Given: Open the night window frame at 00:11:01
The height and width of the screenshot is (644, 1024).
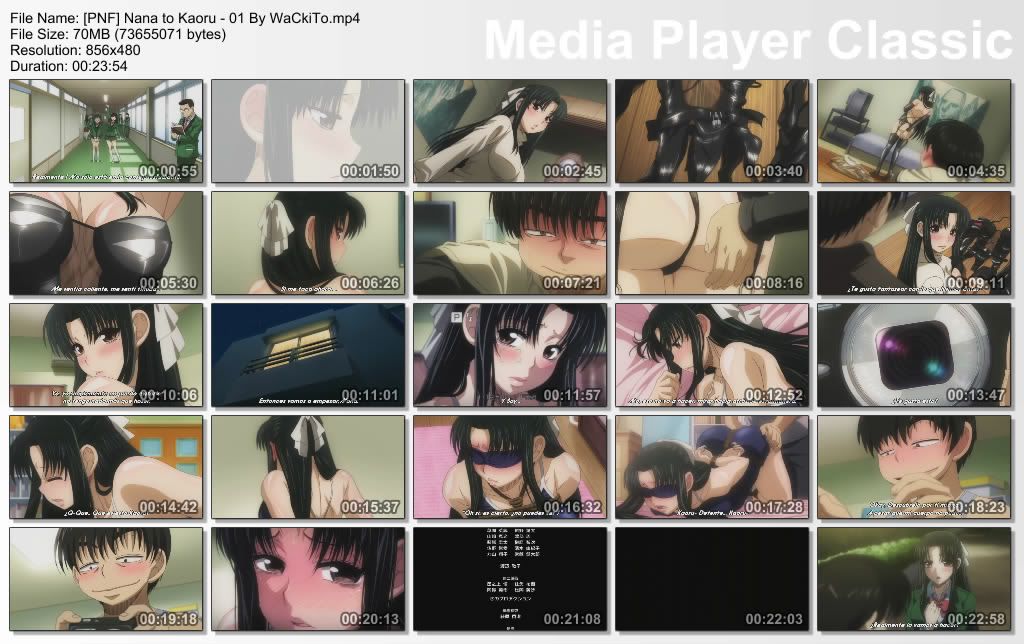Looking at the screenshot, I should coord(308,355).
